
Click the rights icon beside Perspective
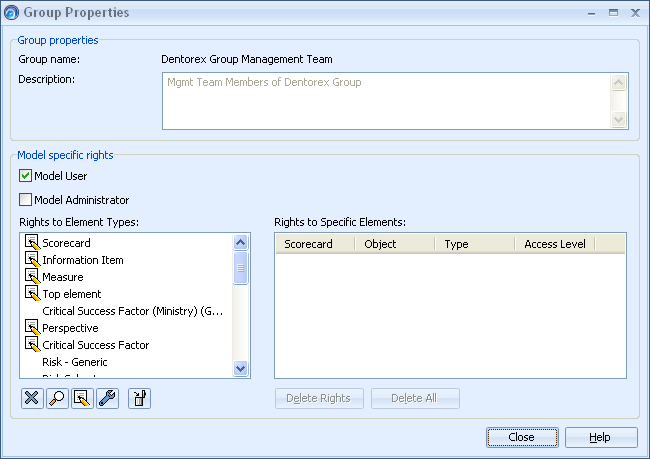[x=32, y=328]
